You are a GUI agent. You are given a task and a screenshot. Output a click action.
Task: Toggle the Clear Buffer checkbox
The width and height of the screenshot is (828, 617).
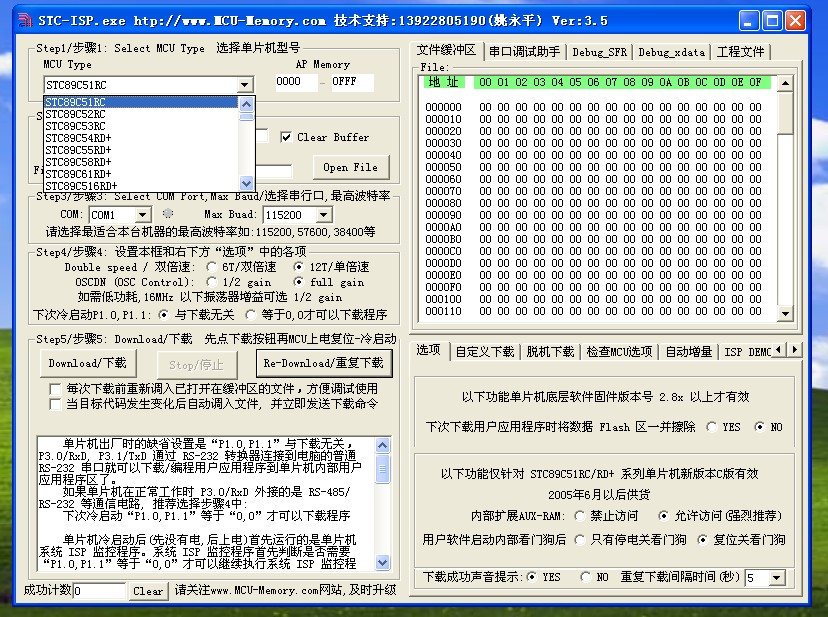(x=286, y=137)
